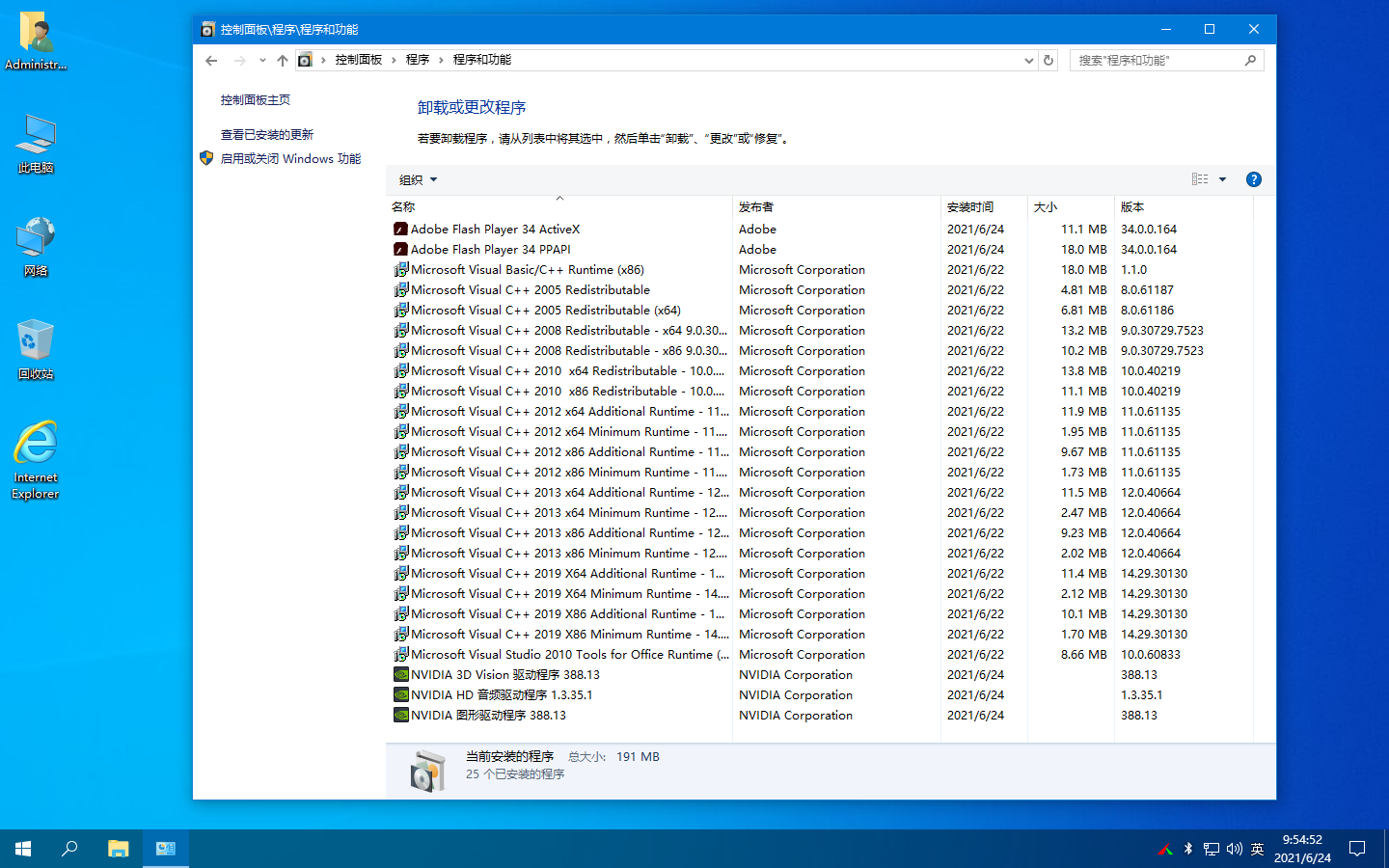Select Microsoft Visual C++ 2005 Redistributable row
The image size is (1389, 868).
click(820, 290)
